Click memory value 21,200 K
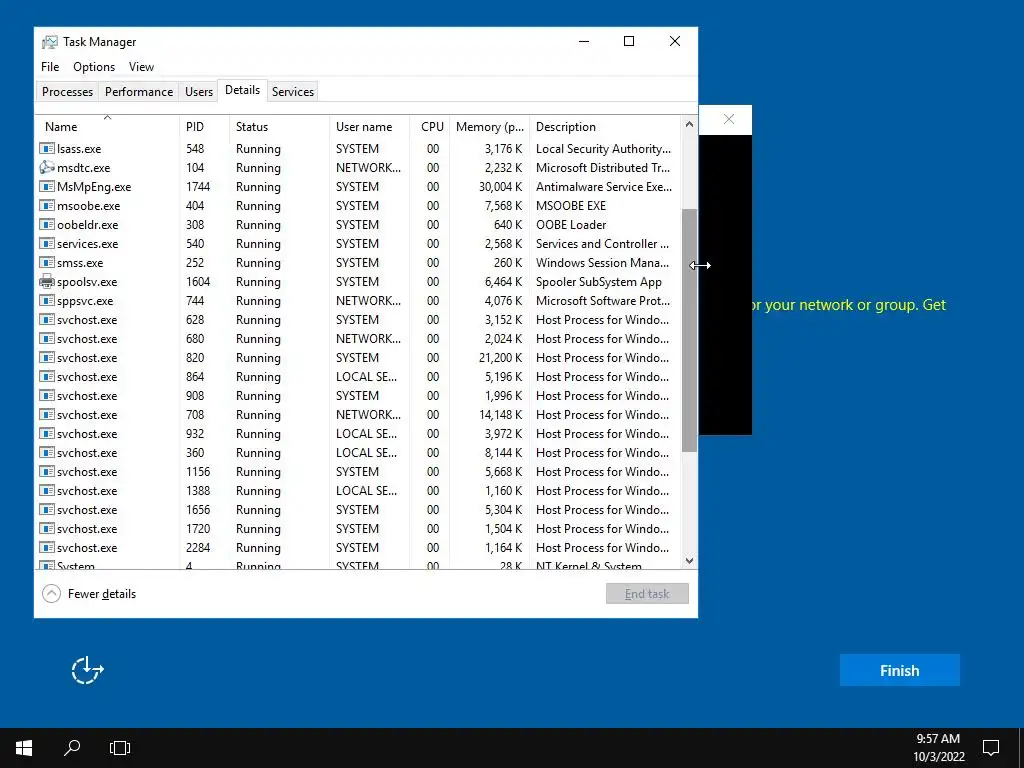Viewport: 1024px width, 768px height. [500, 358]
